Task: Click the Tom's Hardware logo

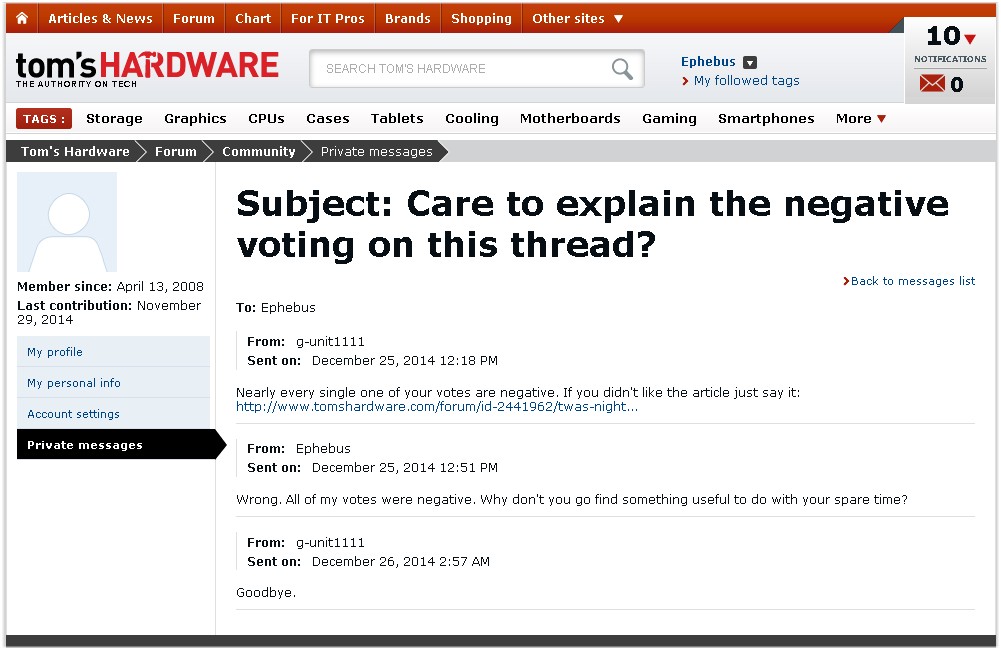Action: [x=147, y=69]
